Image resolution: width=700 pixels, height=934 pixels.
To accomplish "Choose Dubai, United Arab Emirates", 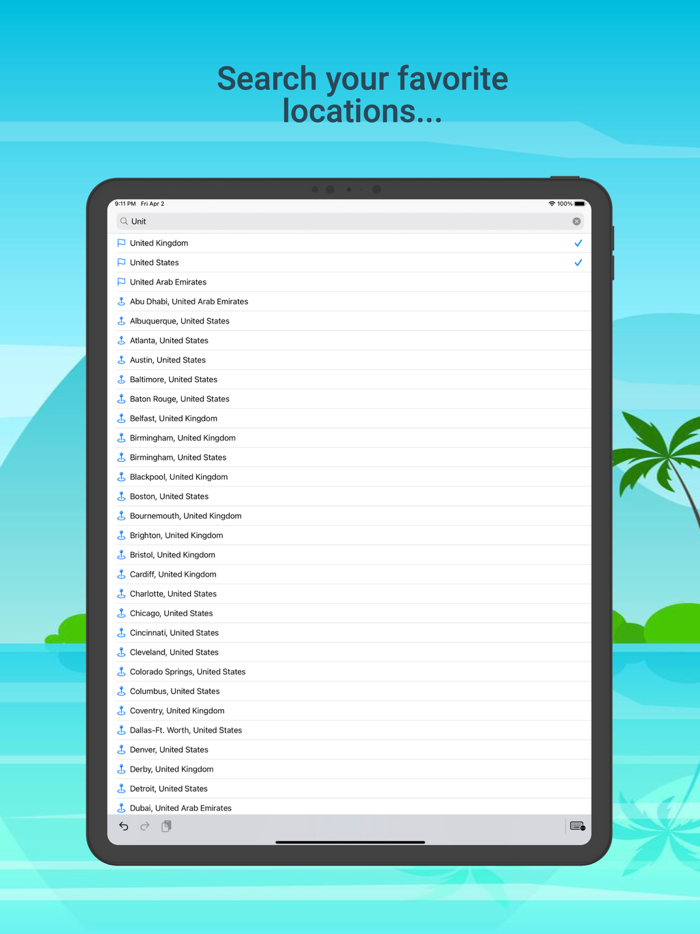I will [181, 808].
